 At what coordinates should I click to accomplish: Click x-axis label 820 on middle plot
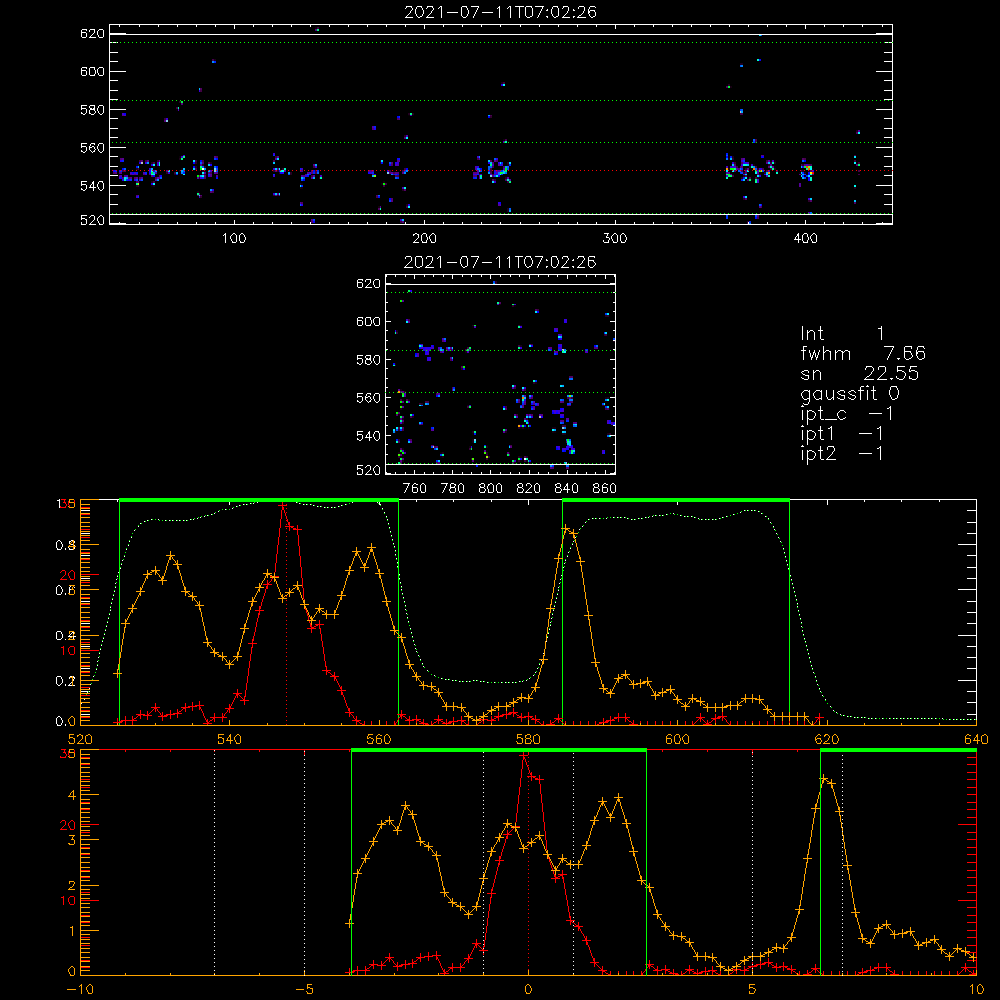pyautogui.click(x=529, y=489)
